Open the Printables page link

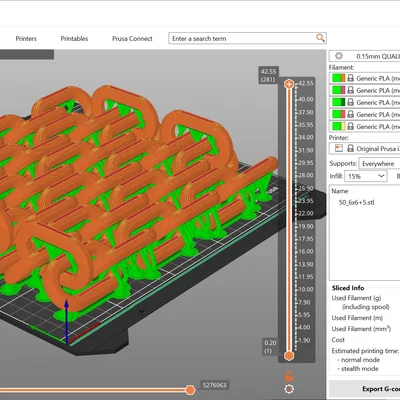[x=74, y=39]
